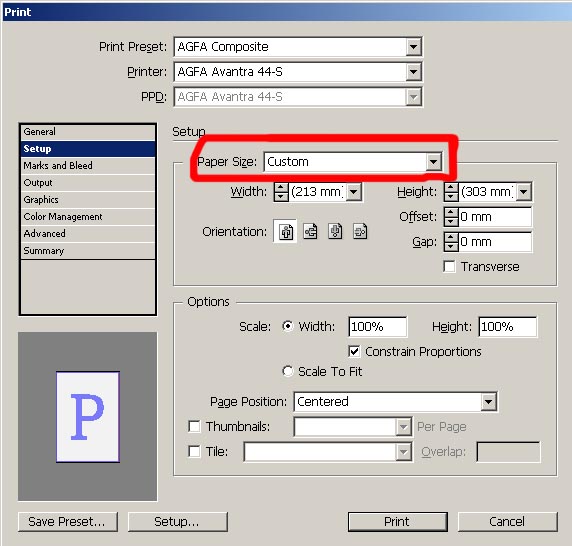Click the Gap value field

[495, 242]
